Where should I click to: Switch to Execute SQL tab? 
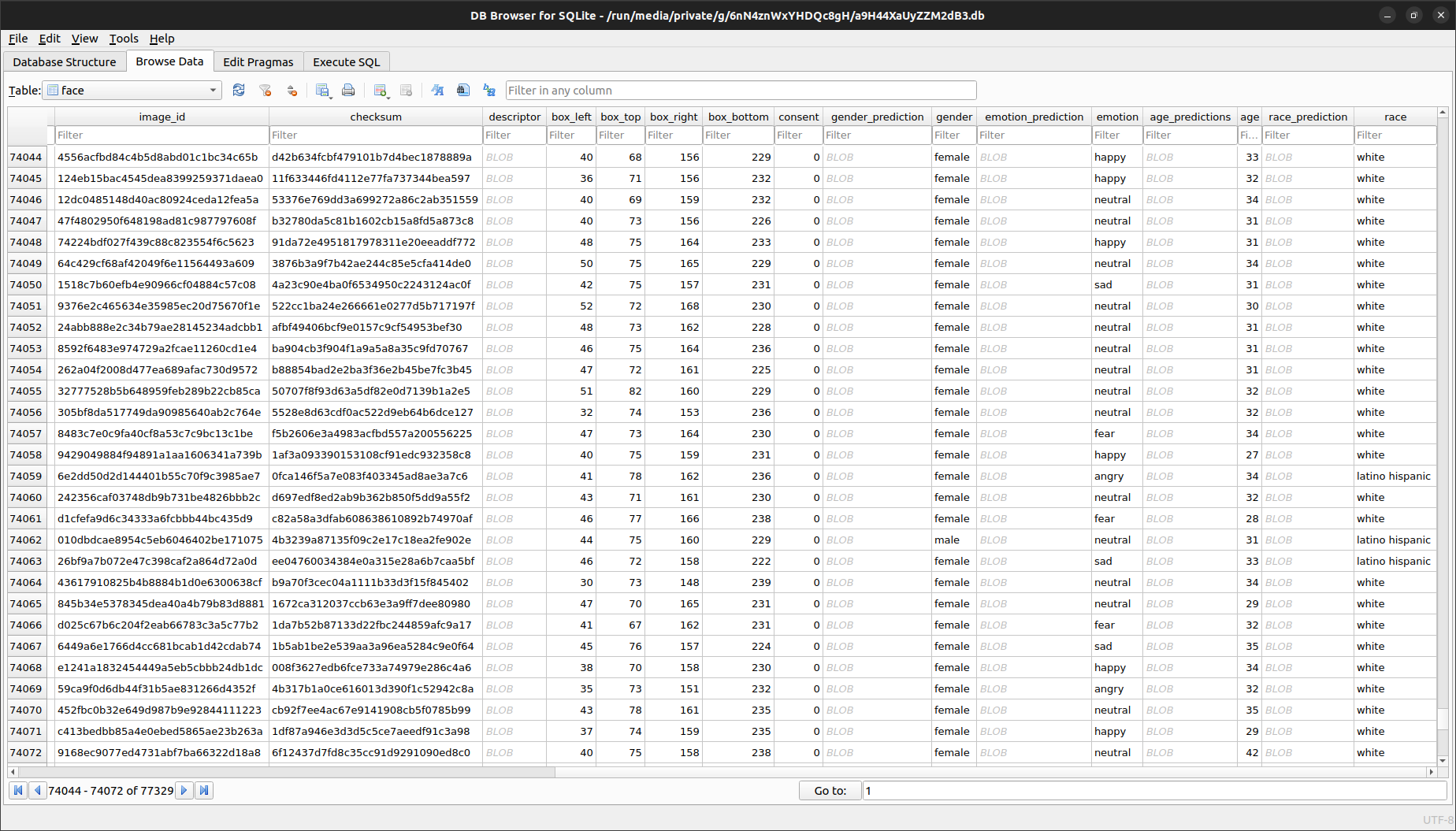(x=347, y=62)
